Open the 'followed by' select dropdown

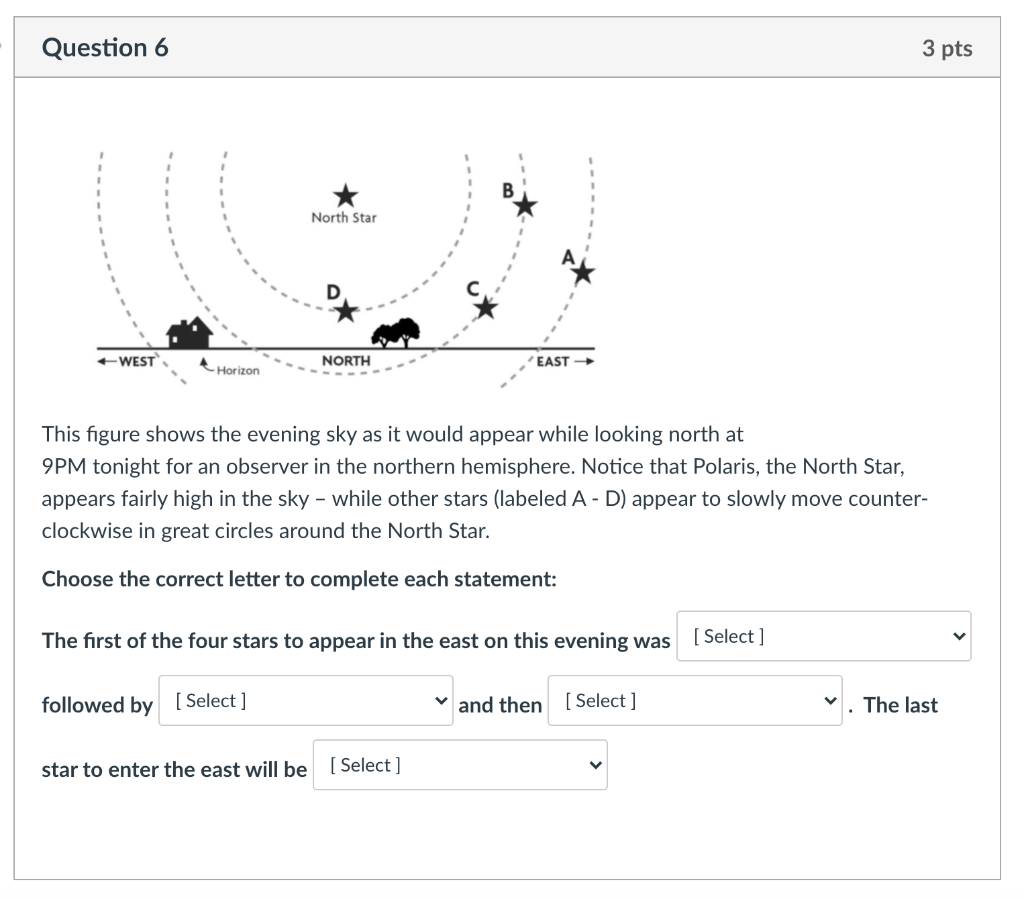pos(306,701)
